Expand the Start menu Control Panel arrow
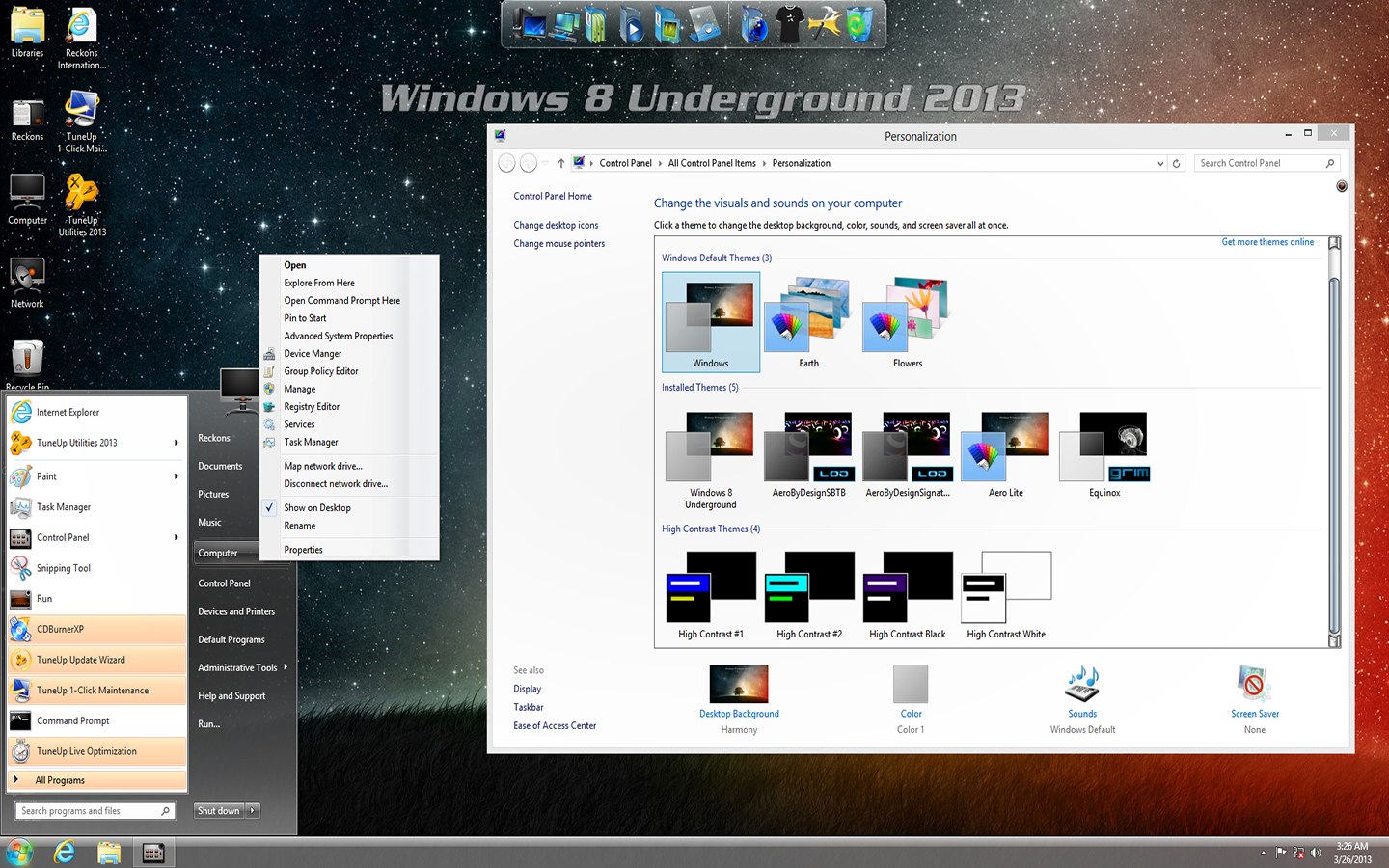This screenshot has height=868, width=1389. 176,537
